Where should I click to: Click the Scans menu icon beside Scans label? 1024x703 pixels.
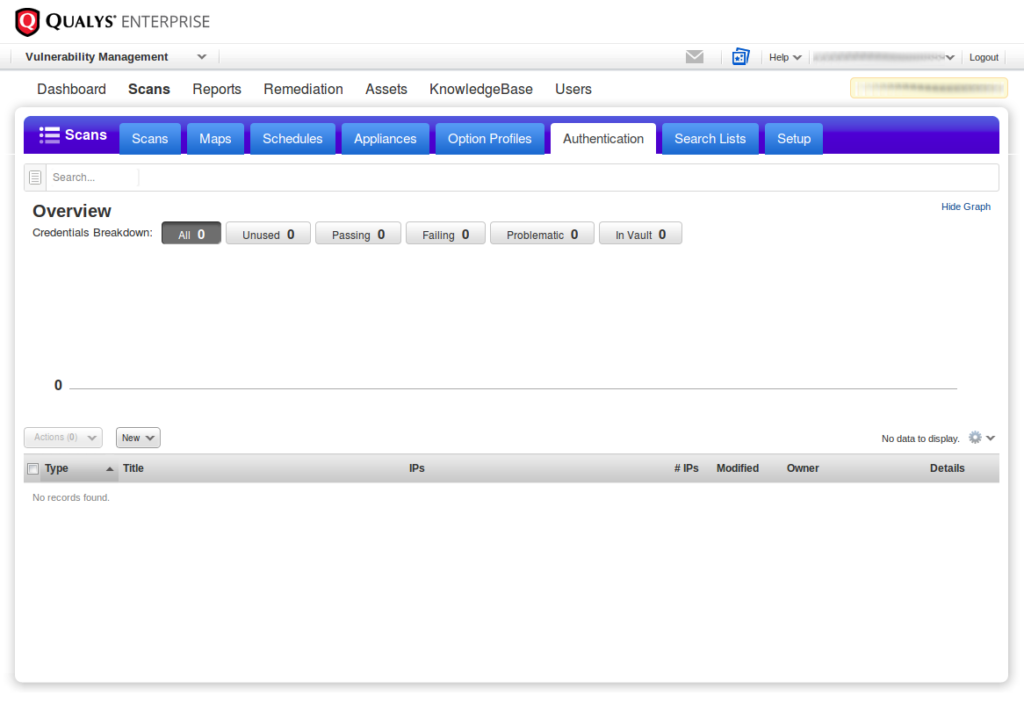pyautogui.click(x=47, y=135)
